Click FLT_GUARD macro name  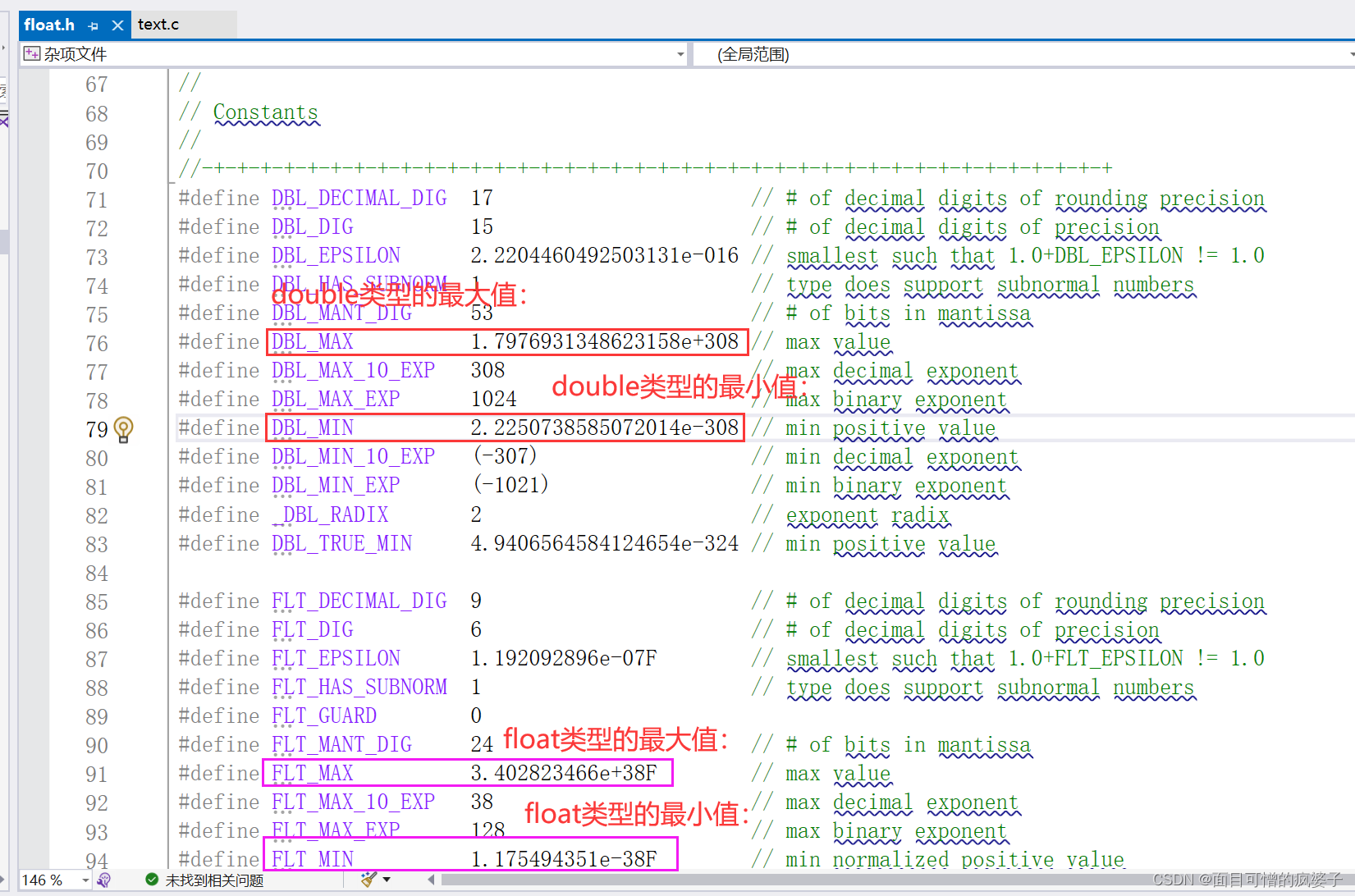[x=324, y=715]
